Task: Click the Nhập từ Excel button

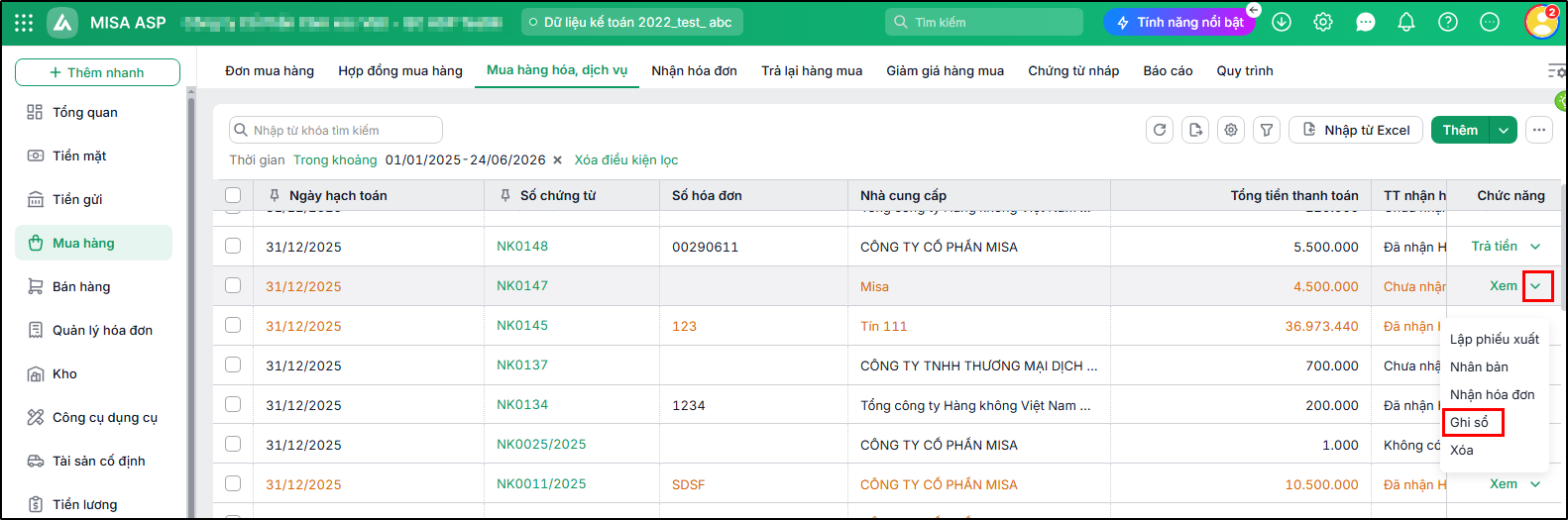Action: point(1356,130)
